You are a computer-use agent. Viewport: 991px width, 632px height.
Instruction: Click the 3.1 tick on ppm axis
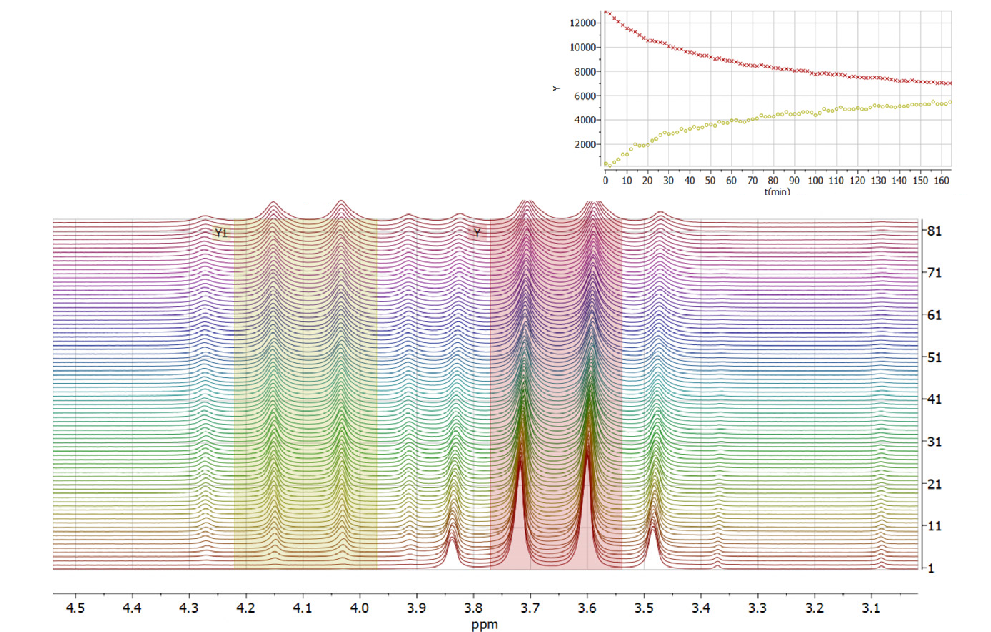[x=871, y=608]
